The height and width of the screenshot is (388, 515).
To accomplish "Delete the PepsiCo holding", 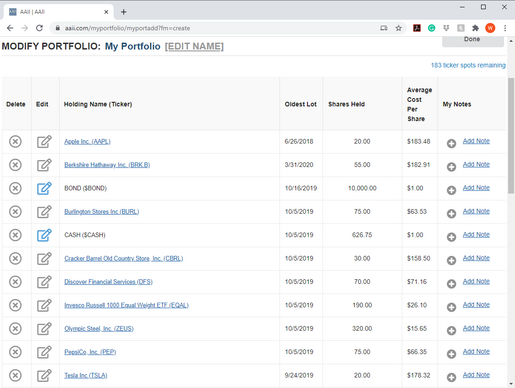I will pos(15,352).
